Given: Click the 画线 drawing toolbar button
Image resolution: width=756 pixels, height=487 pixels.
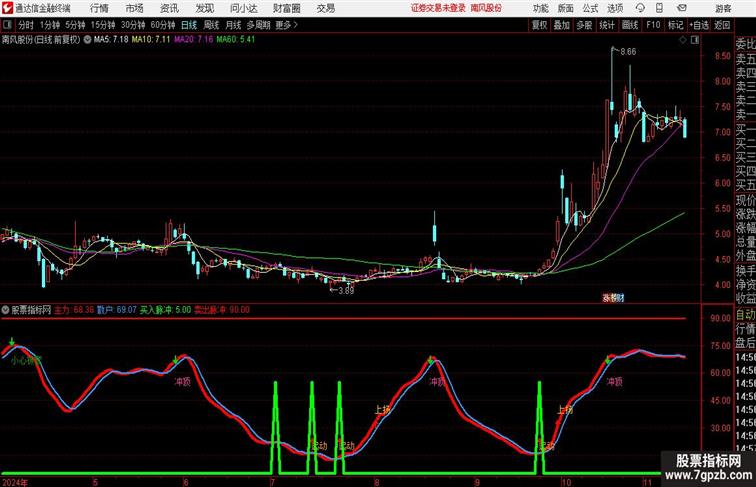Looking at the screenshot, I should point(630,25).
